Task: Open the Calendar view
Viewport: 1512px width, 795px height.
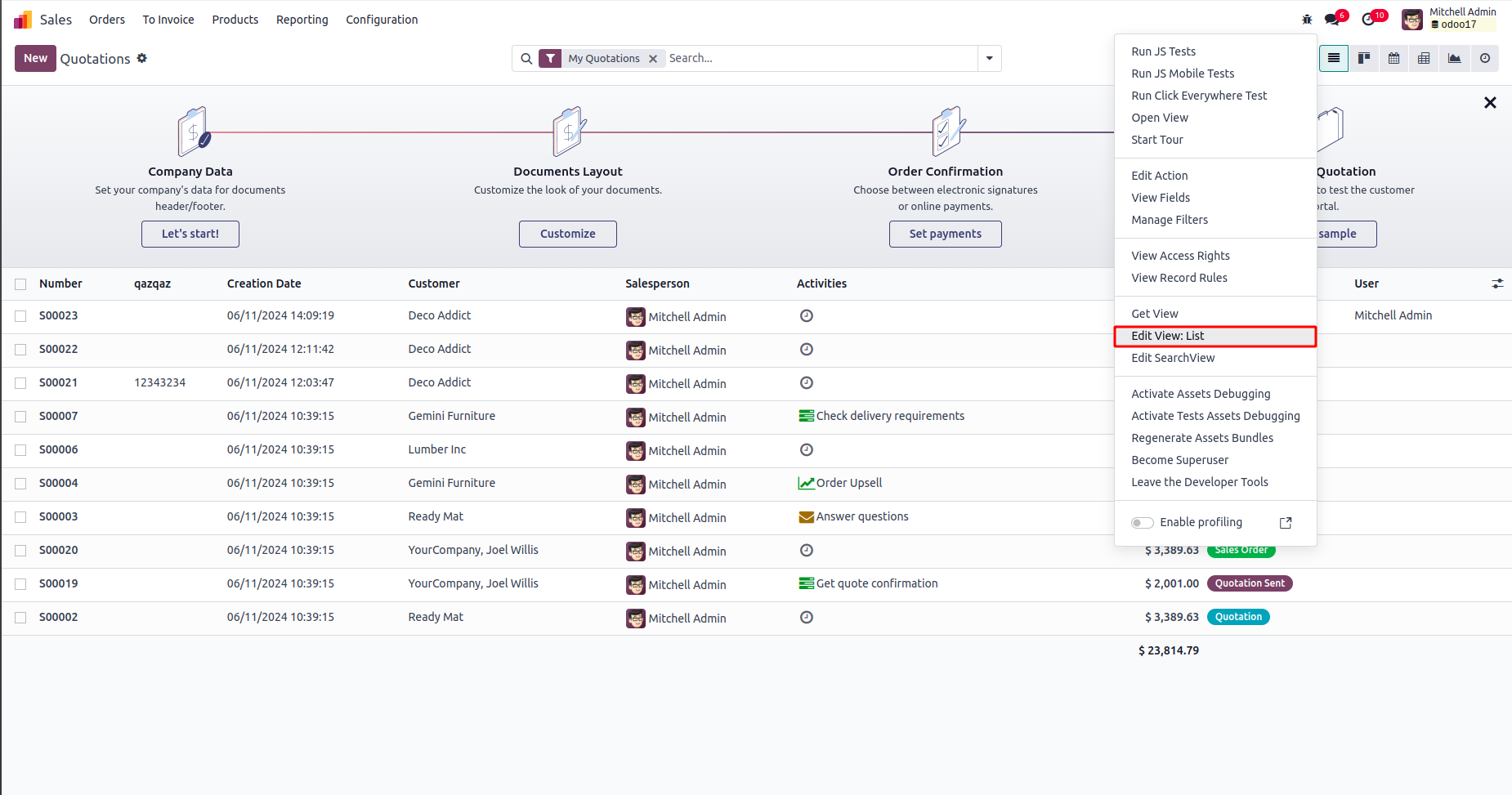Action: coord(1394,58)
